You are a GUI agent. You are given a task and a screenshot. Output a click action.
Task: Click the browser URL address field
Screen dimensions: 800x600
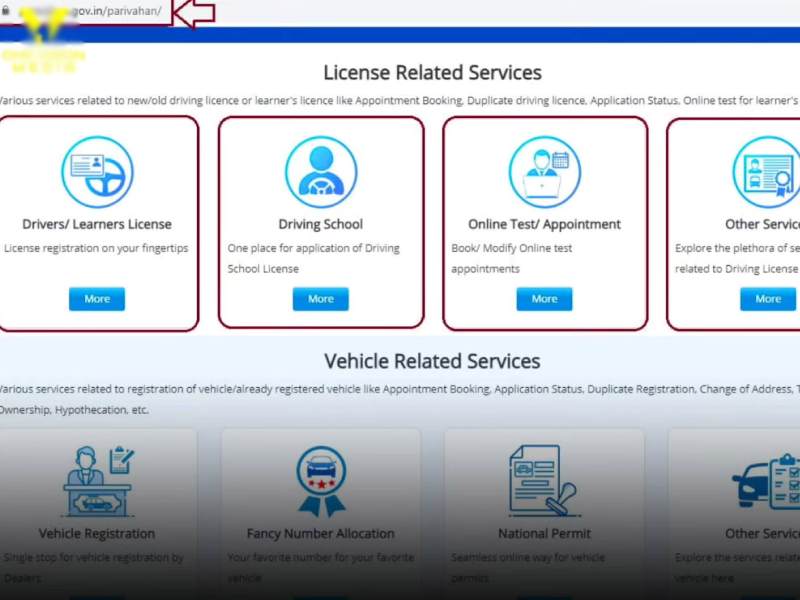[87, 11]
